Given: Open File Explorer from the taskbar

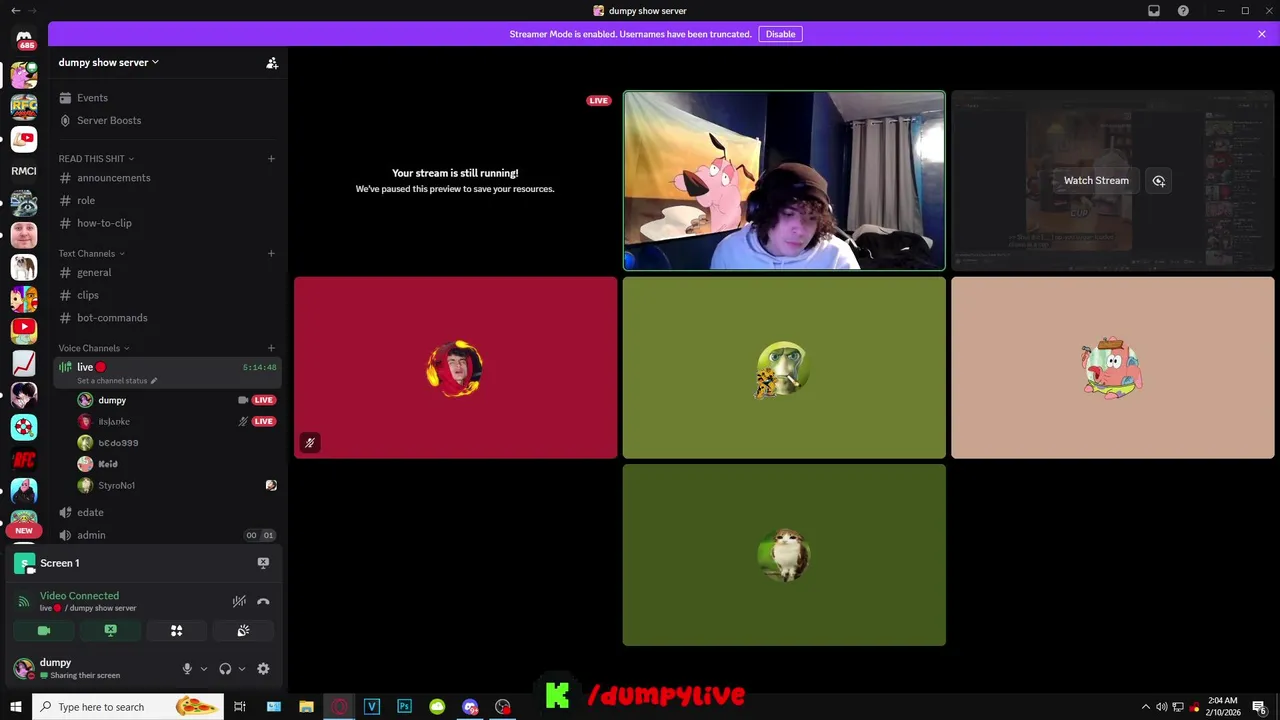Looking at the screenshot, I should pos(307,707).
